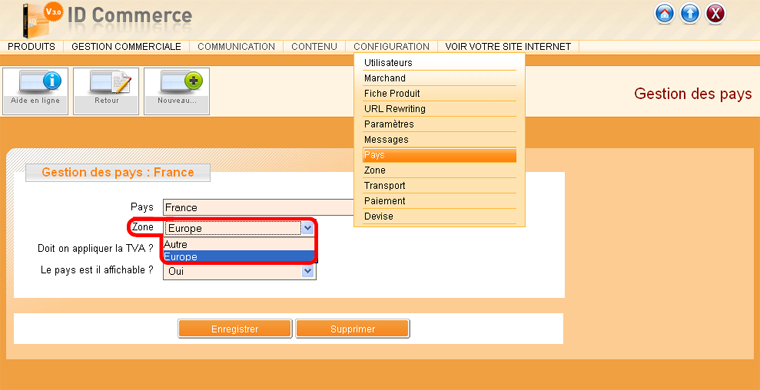Click the Supprimer button
Viewport: 760px width, 390px height.
point(353,329)
